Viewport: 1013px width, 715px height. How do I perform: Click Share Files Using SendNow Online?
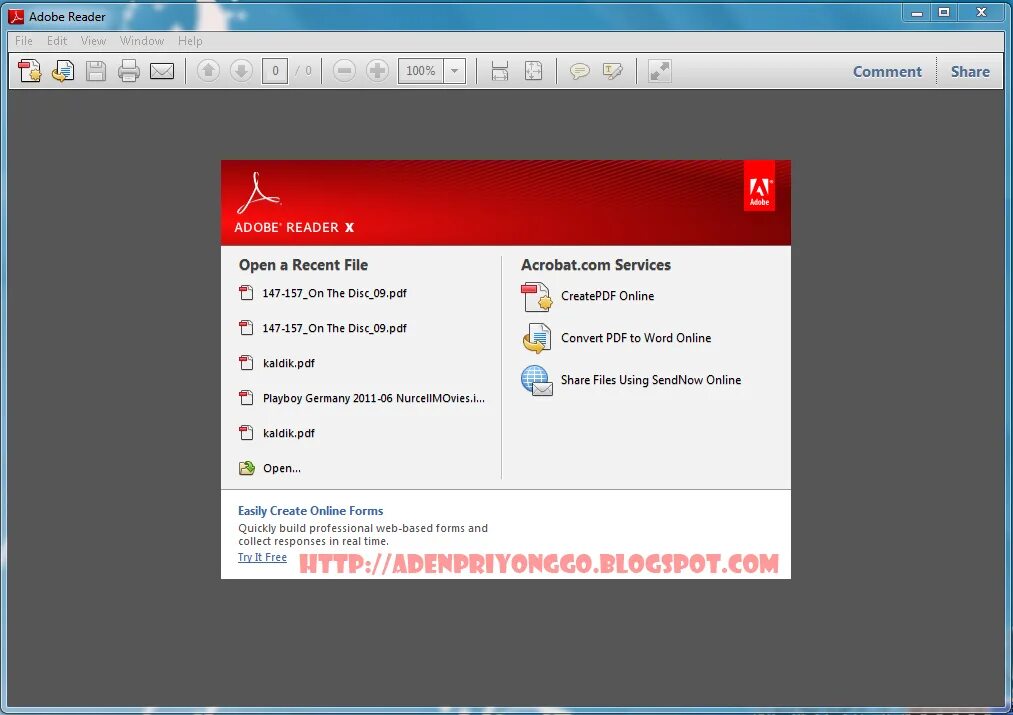tap(651, 380)
